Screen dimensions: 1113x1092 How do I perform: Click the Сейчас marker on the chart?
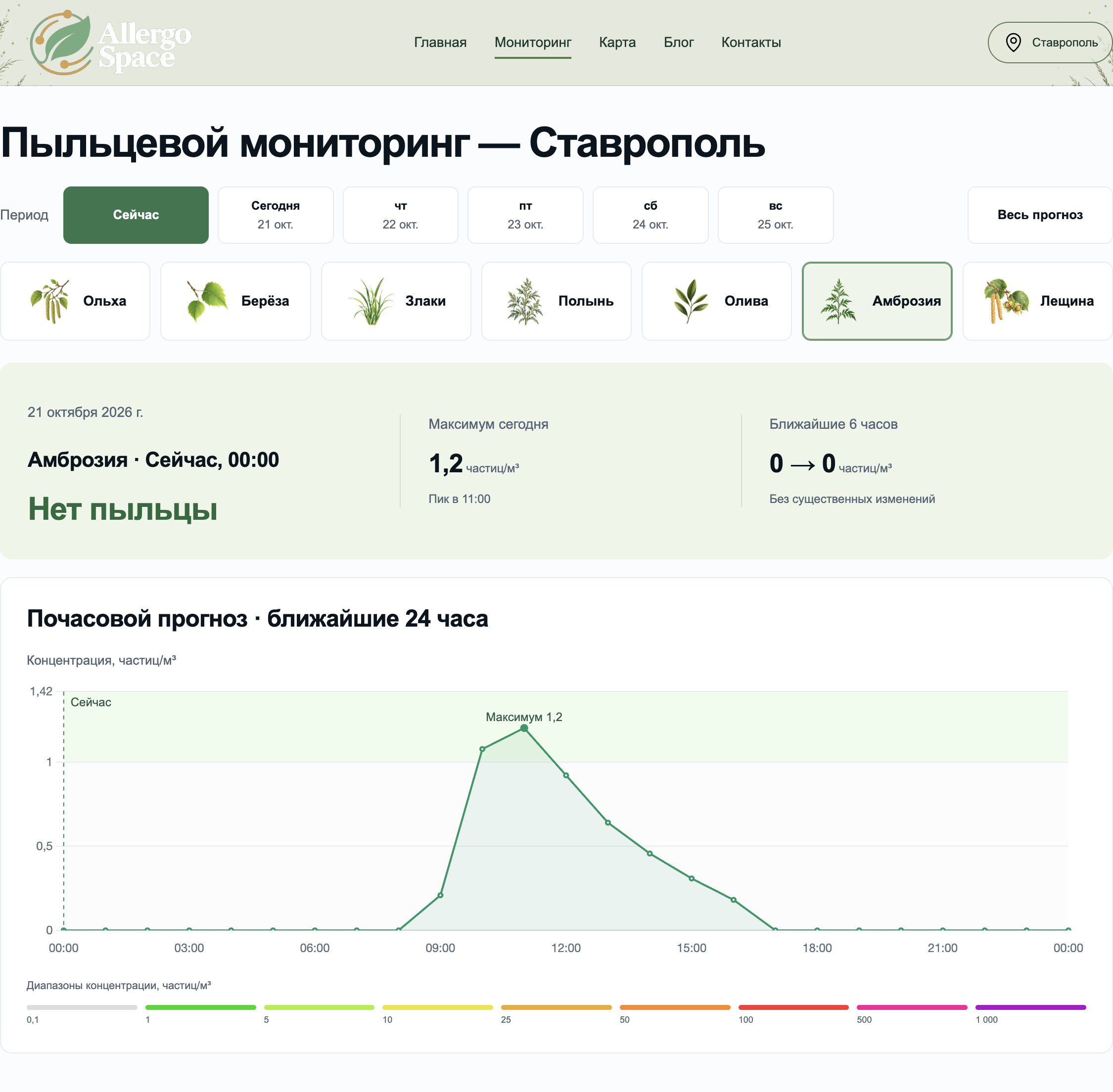91,702
